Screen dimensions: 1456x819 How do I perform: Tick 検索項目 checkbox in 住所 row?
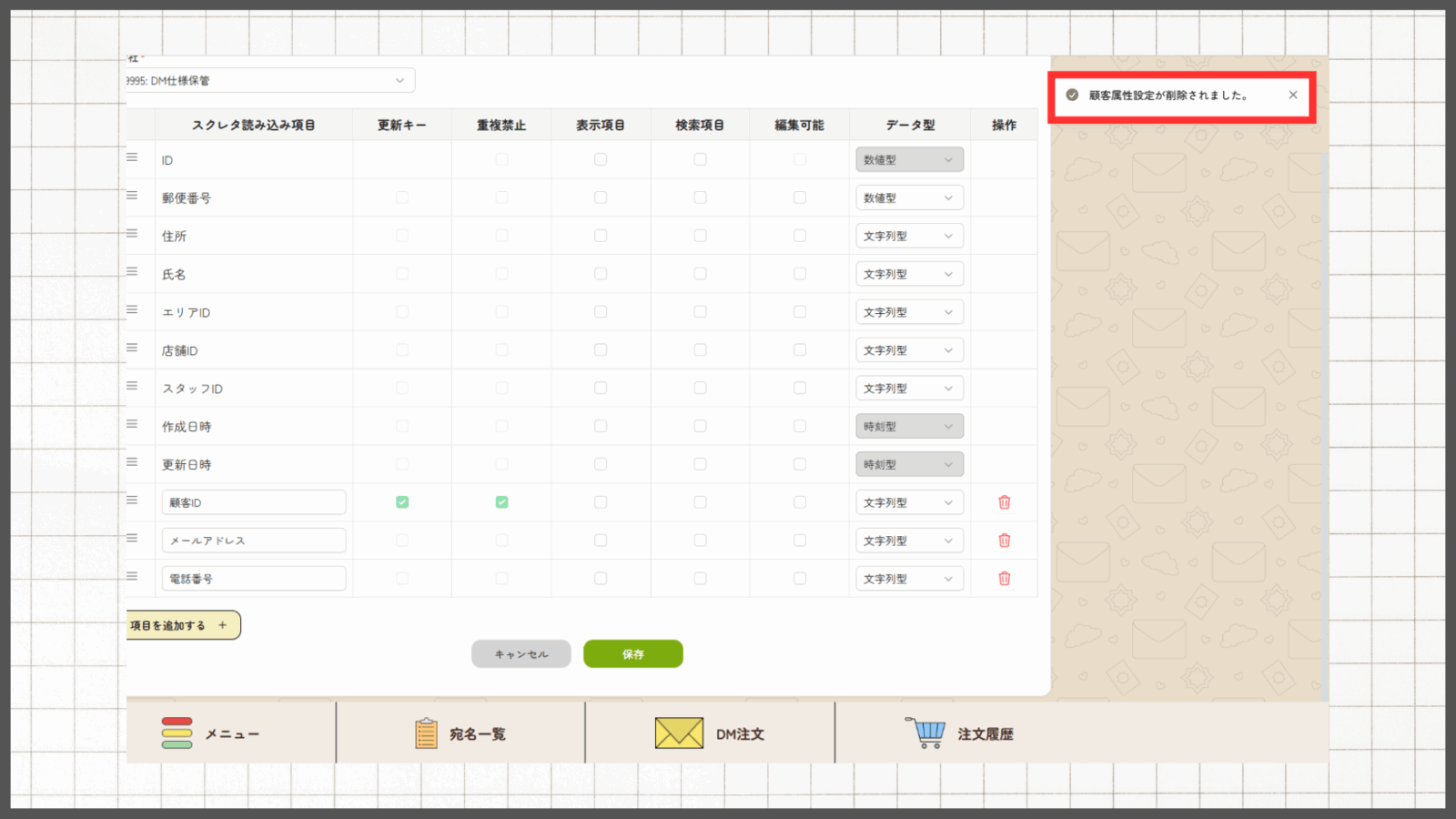[700, 236]
